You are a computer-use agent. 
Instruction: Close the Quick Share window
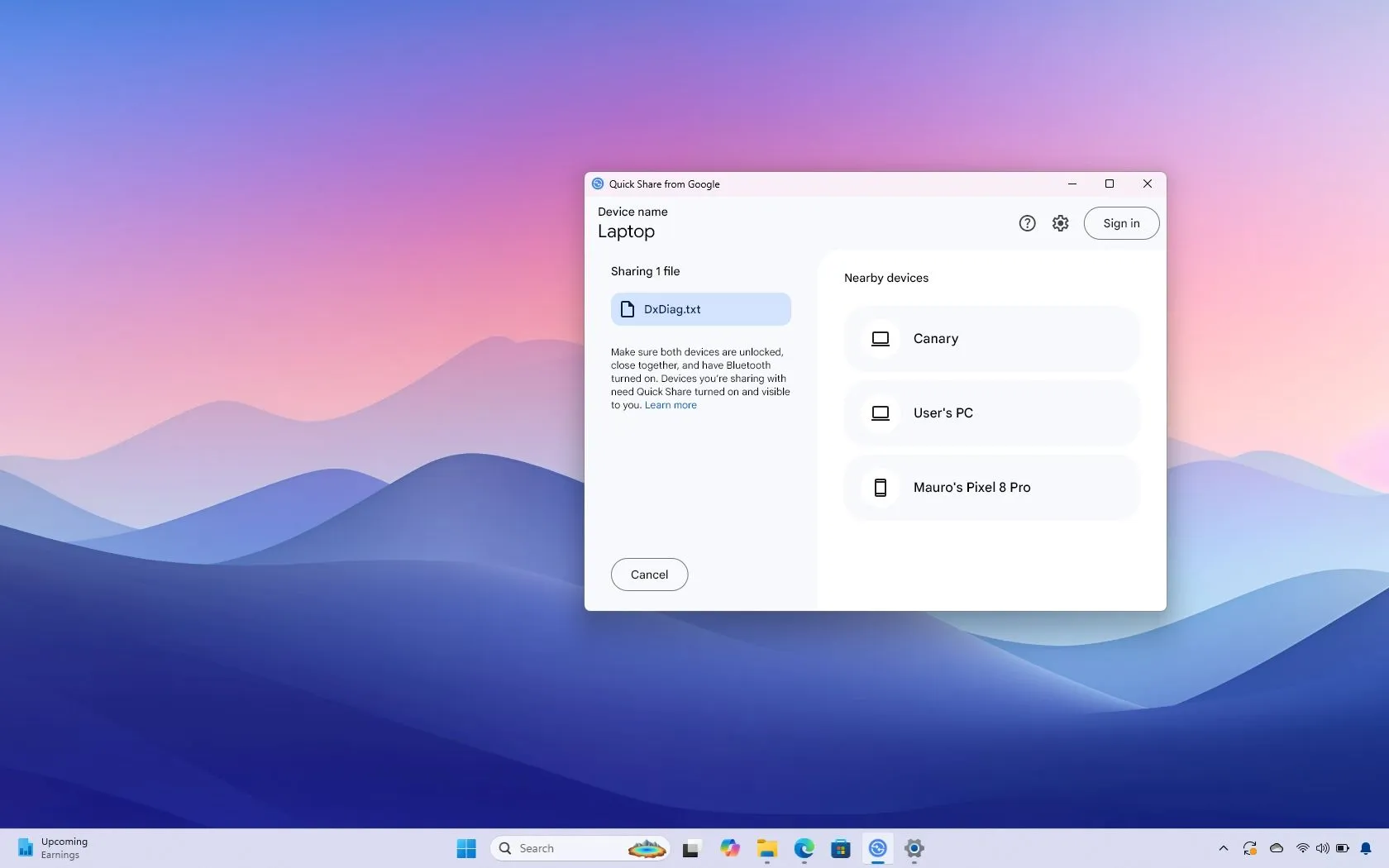point(1148,184)
